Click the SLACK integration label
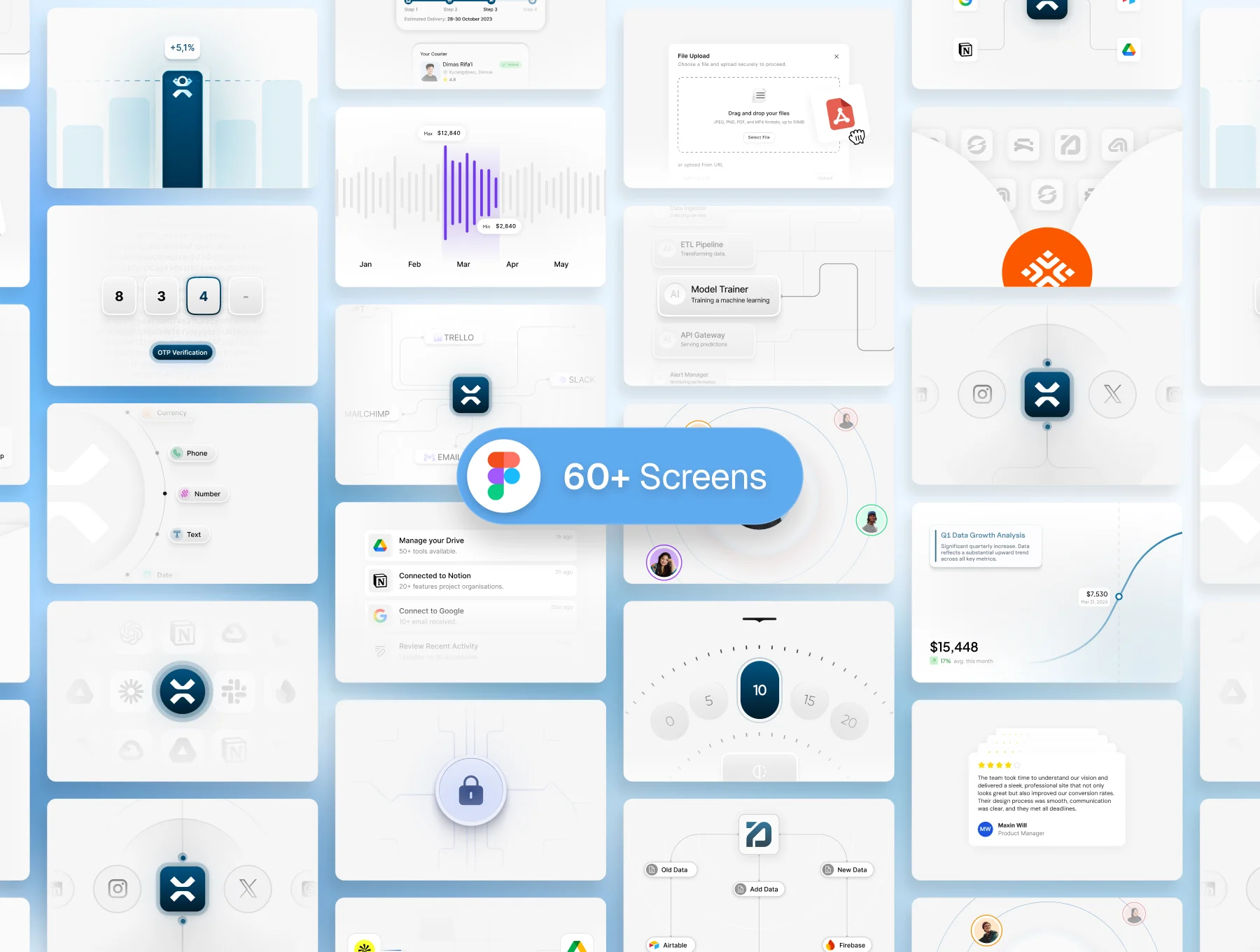The height and width of the screenshot is (952, 1260). point(577,380)
